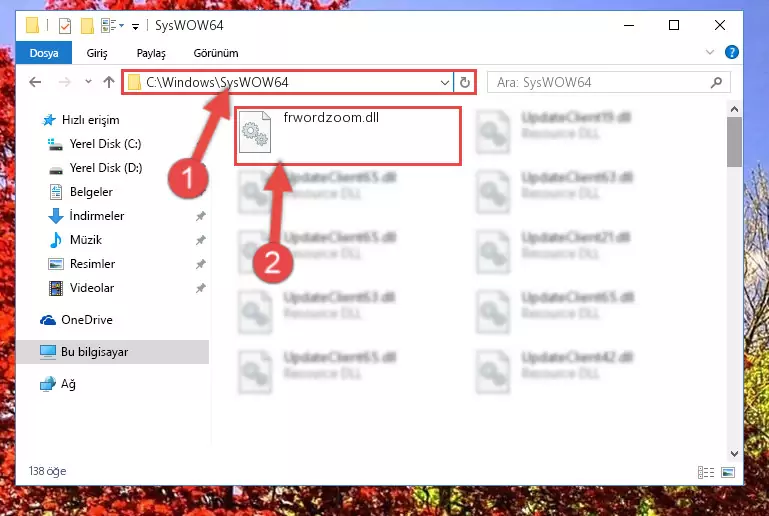769x516 pixels.
Task: Click the pin icon next to Müzik
Action: click(201, 240)
